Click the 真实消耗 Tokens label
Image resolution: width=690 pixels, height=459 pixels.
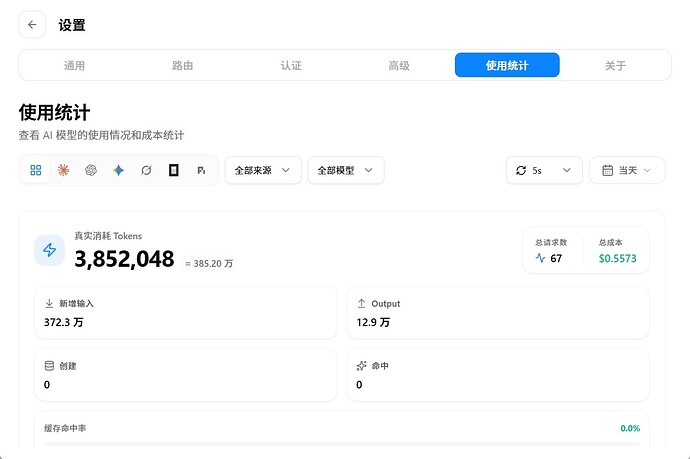coord(108,236)
